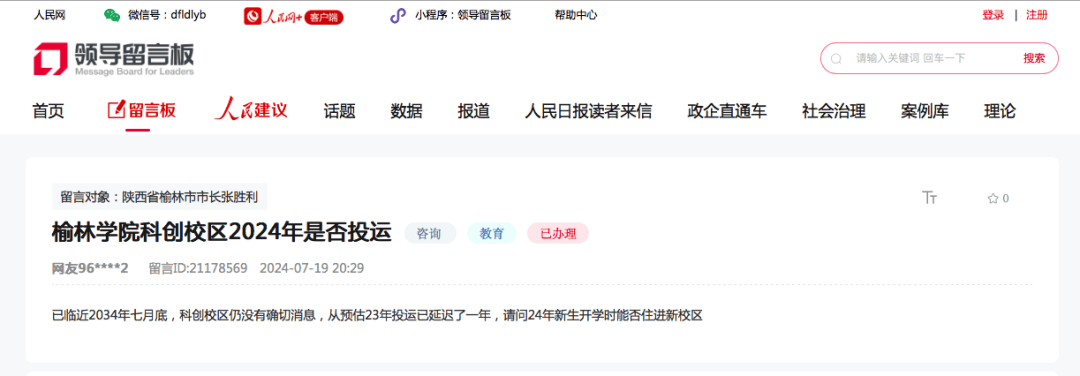Viewport: 1080px width, 376px height.
Task: Click the favorite count 0
Action: point(1006,198)
